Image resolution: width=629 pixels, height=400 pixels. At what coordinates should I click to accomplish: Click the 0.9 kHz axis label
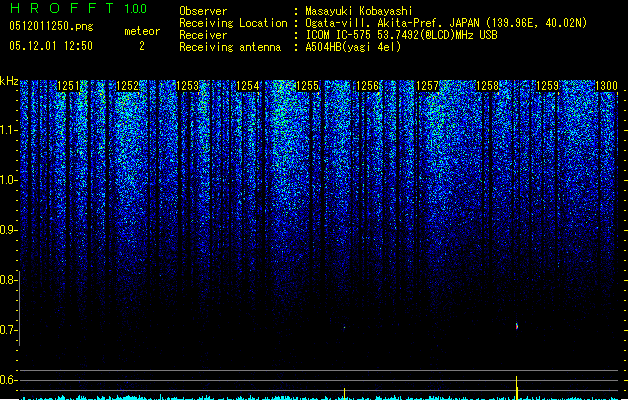pyautogui.click(x=8, y=230)
